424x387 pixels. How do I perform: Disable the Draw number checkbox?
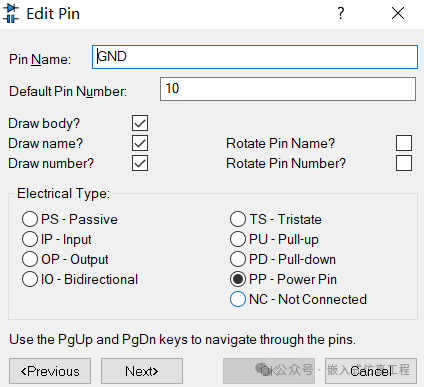140,163
